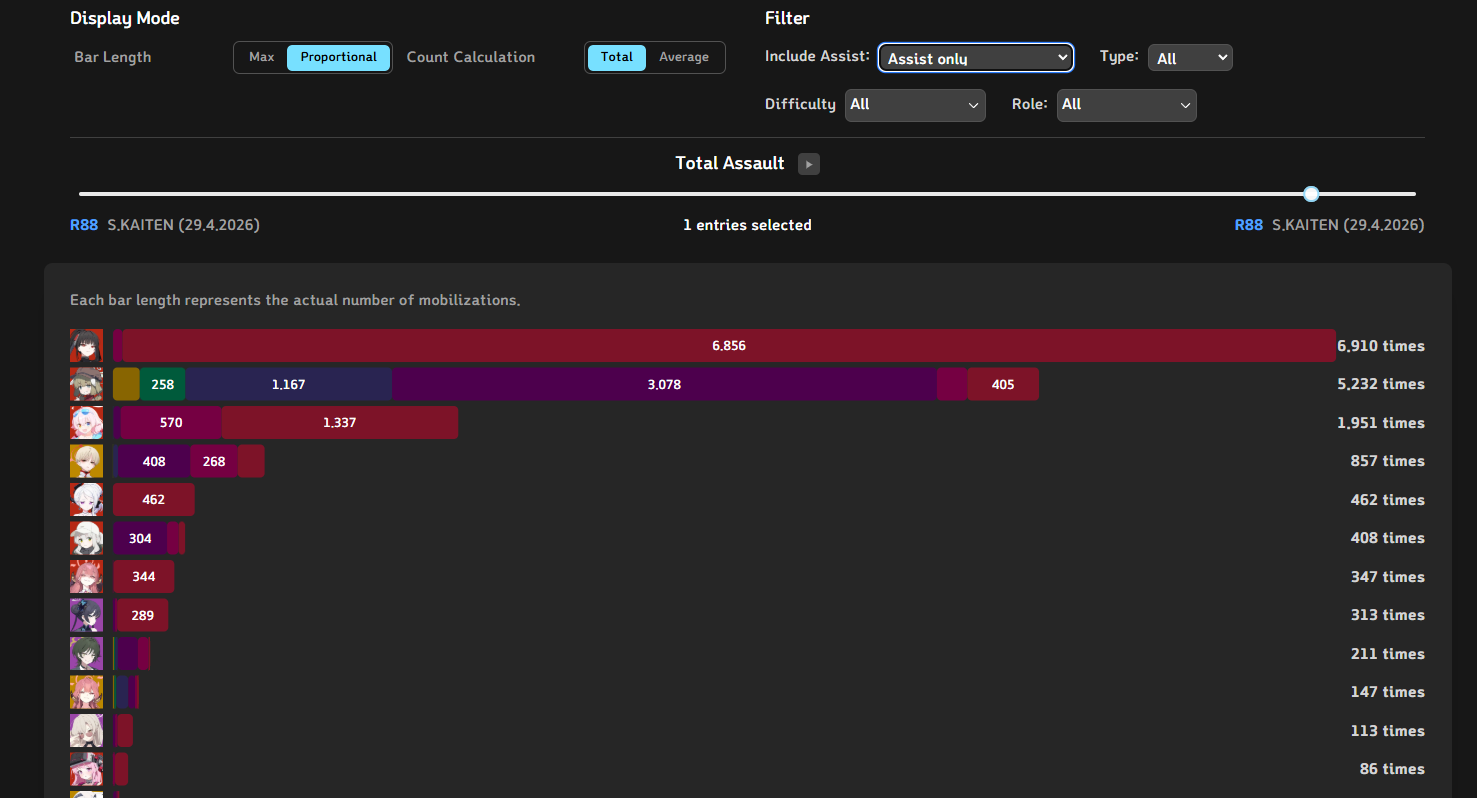Click the avatar of the character with 5,232 times

click(86, 384)
